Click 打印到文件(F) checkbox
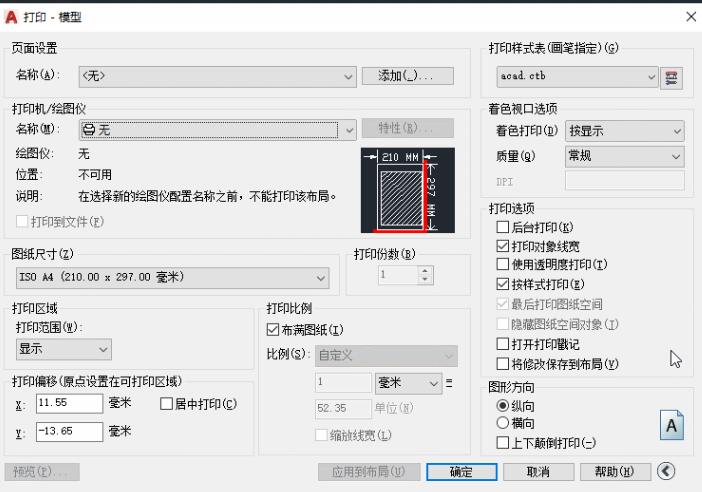The height and width of the screenshot is (492, 702). pos(22,222)
